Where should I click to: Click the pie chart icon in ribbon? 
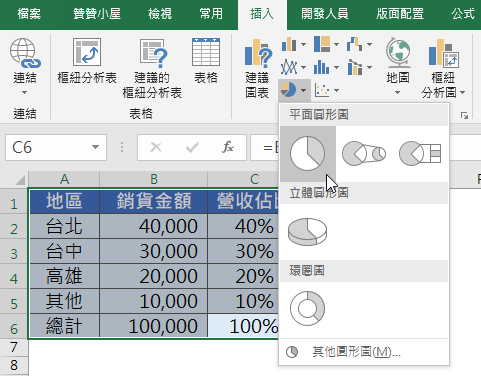point(288,90)
